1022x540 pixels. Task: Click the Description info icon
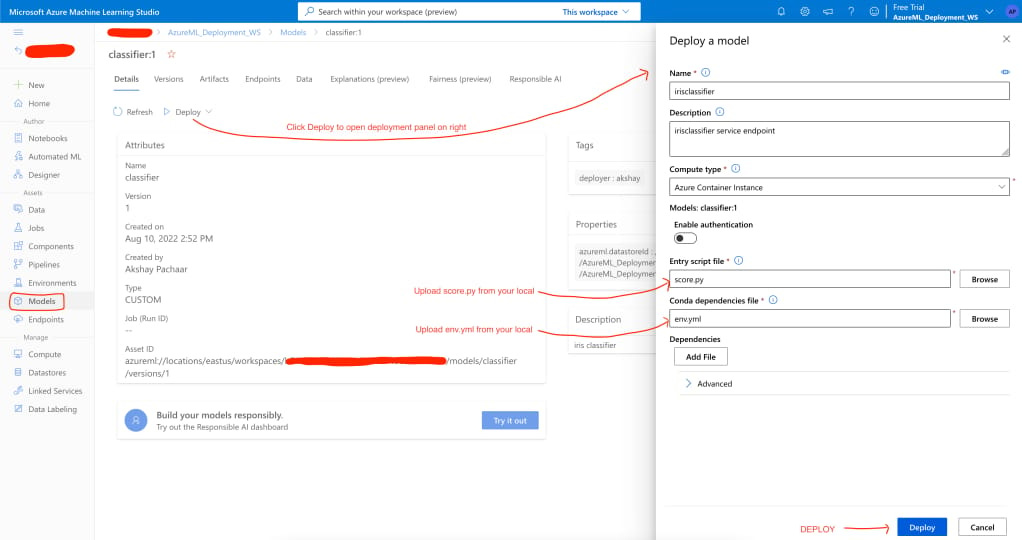[x=720, y=112]
